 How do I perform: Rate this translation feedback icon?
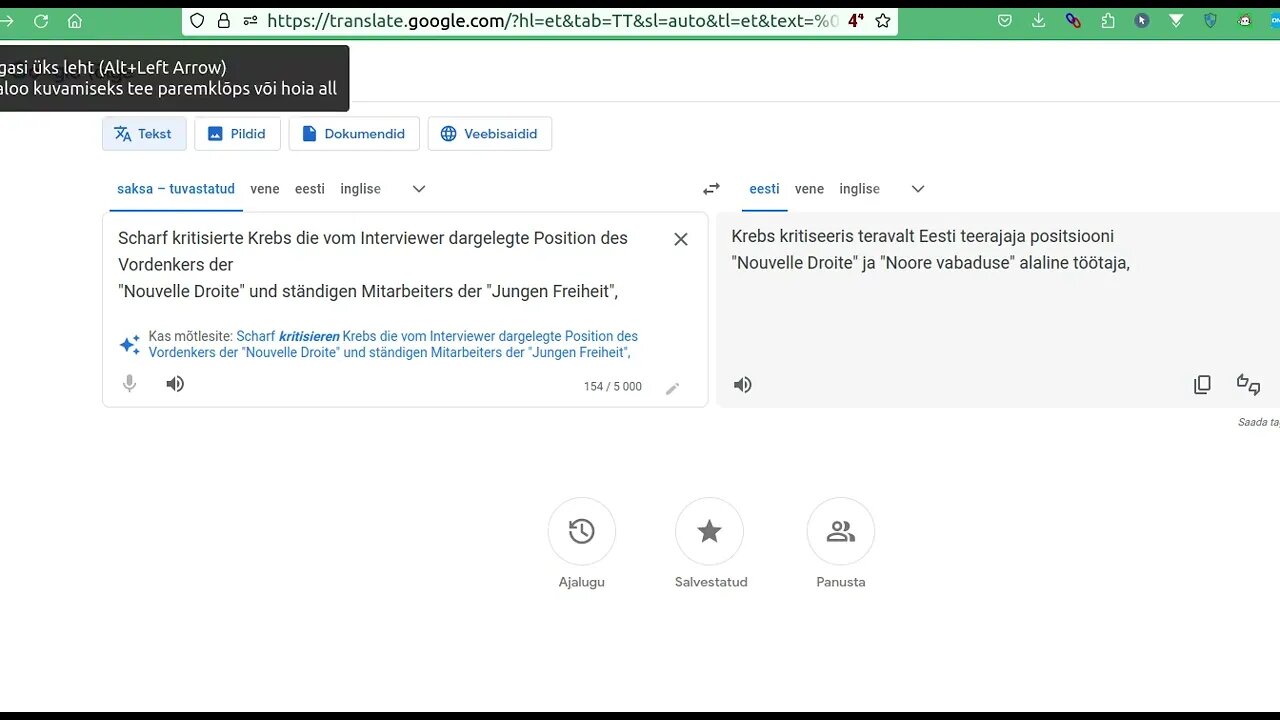point(1248,385)
